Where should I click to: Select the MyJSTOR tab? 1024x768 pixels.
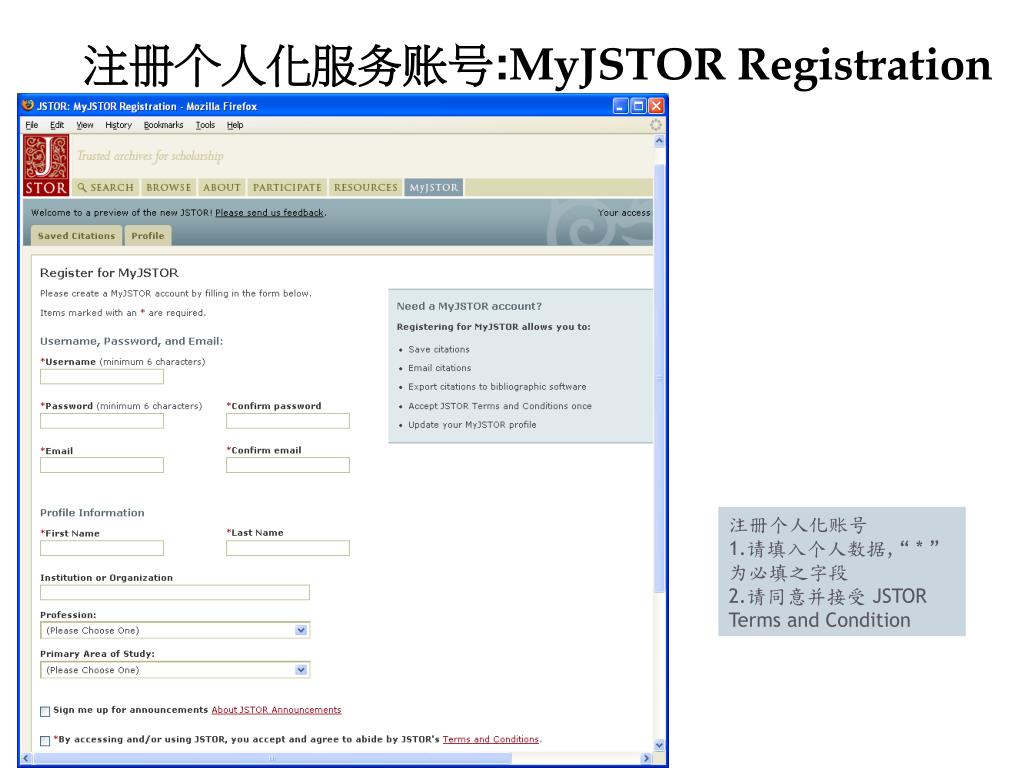(434, 187)
